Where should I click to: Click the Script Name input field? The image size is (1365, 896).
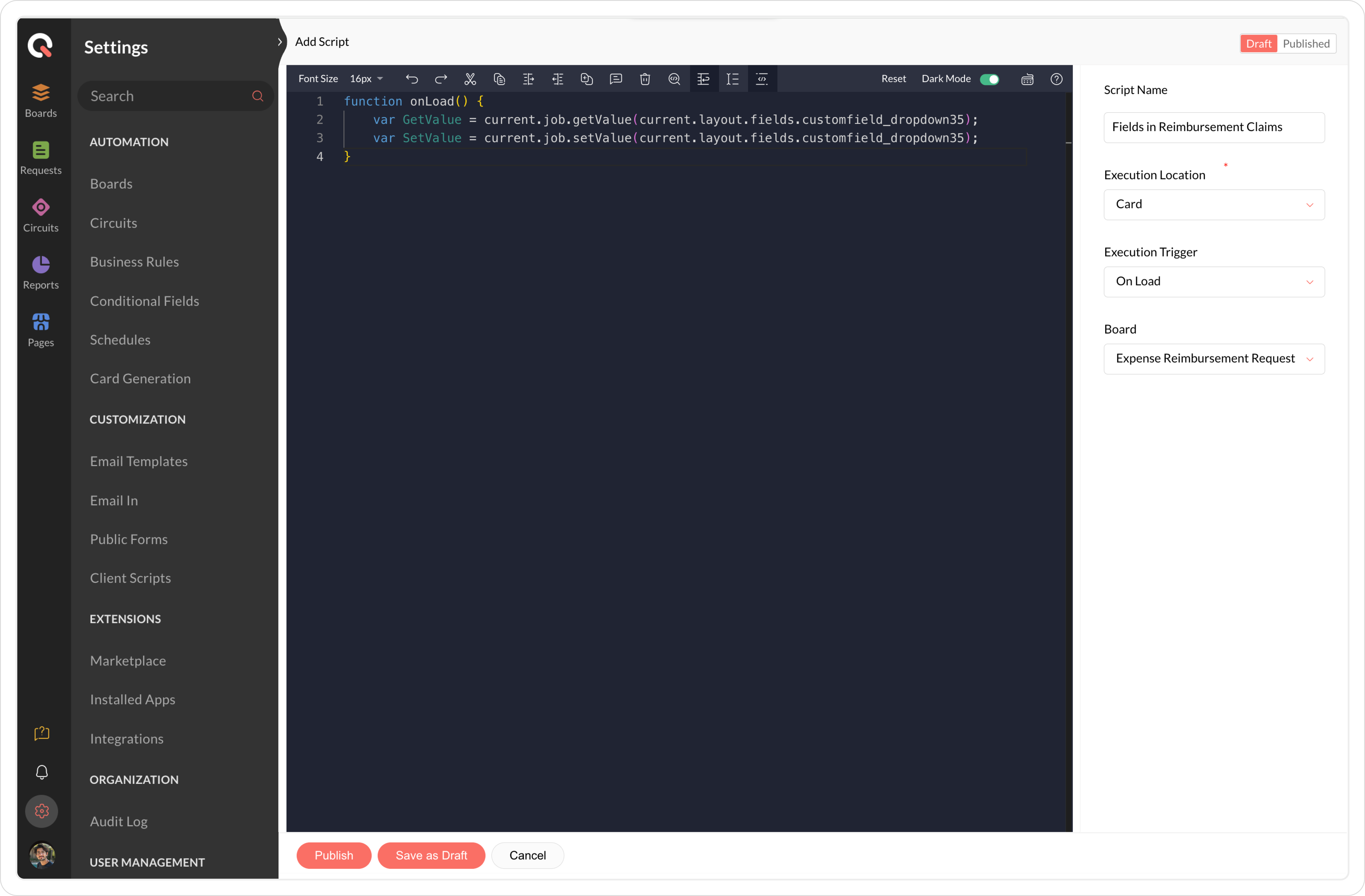(x=1214, y=127)
